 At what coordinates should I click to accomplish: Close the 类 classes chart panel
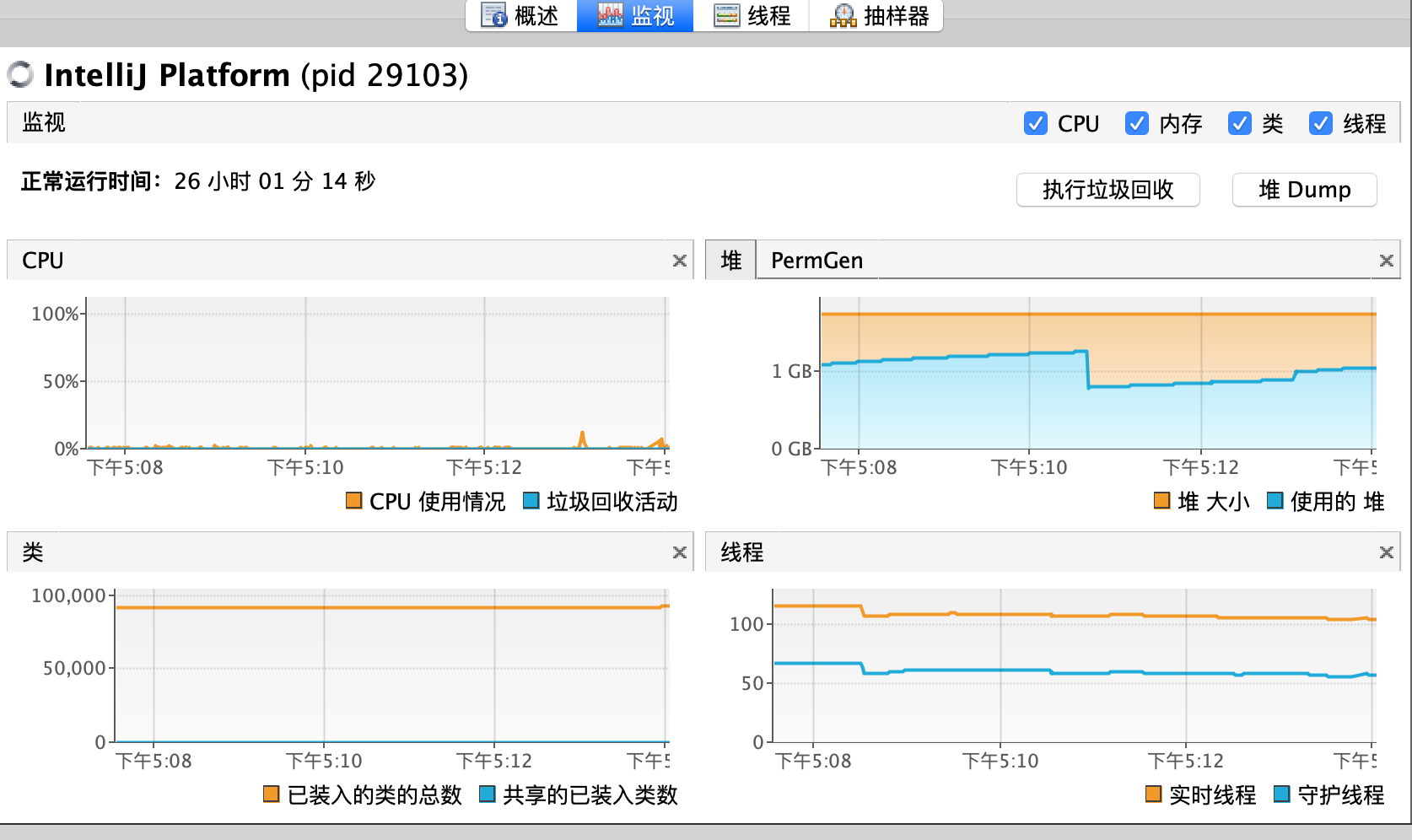679,552
